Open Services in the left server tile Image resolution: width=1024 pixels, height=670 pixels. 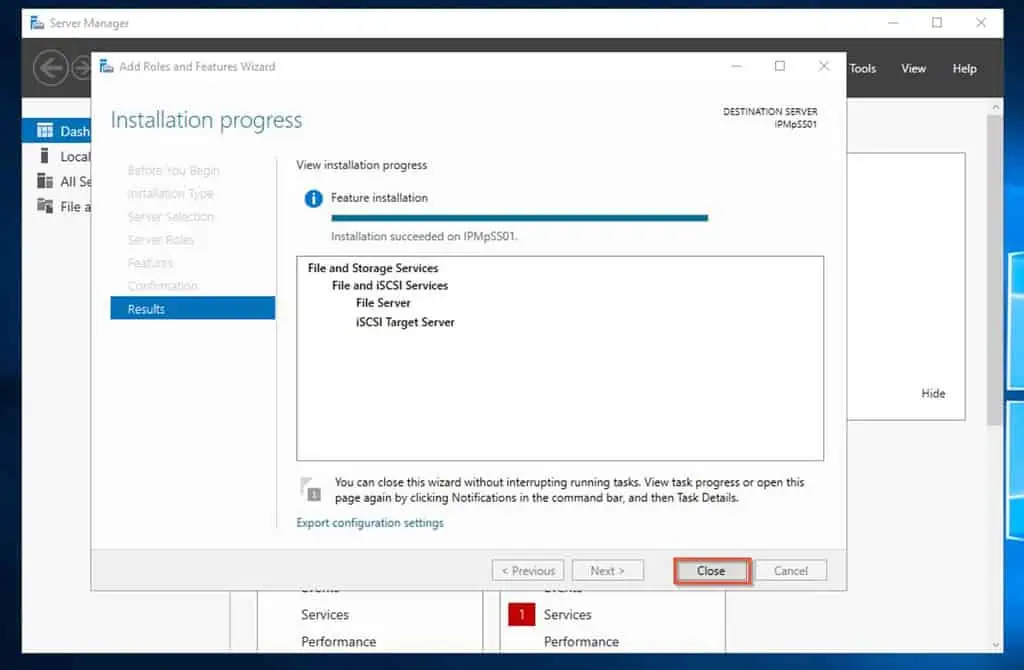tap(325, 615)
